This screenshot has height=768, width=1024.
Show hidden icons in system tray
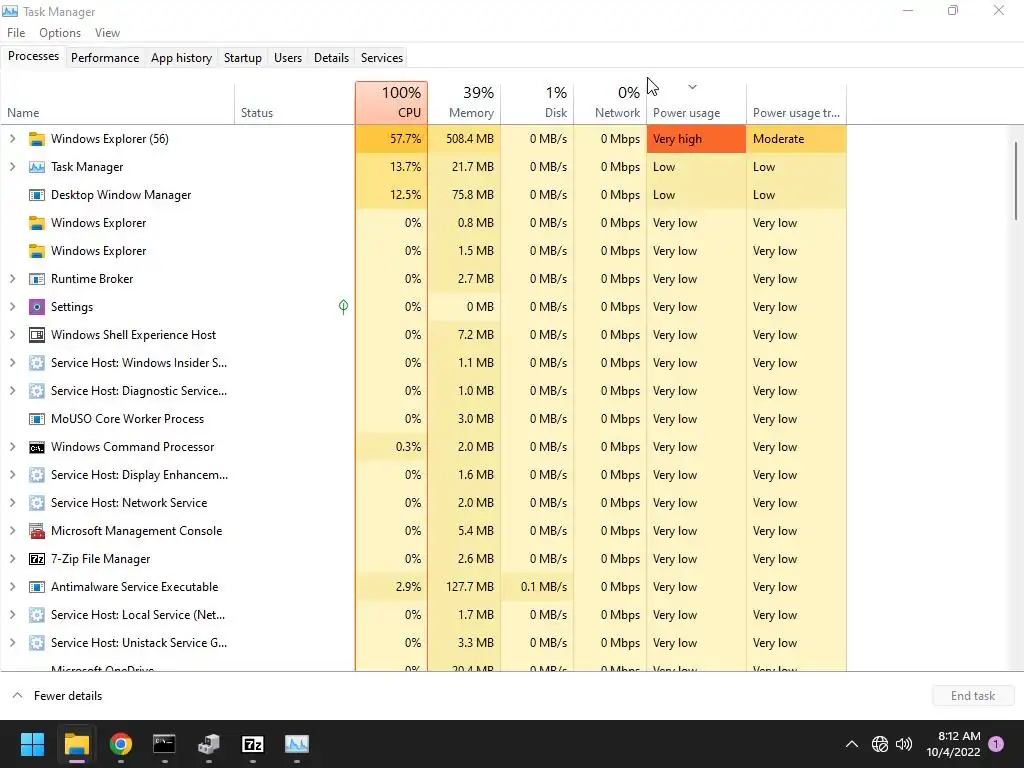(x=852, y=744)
